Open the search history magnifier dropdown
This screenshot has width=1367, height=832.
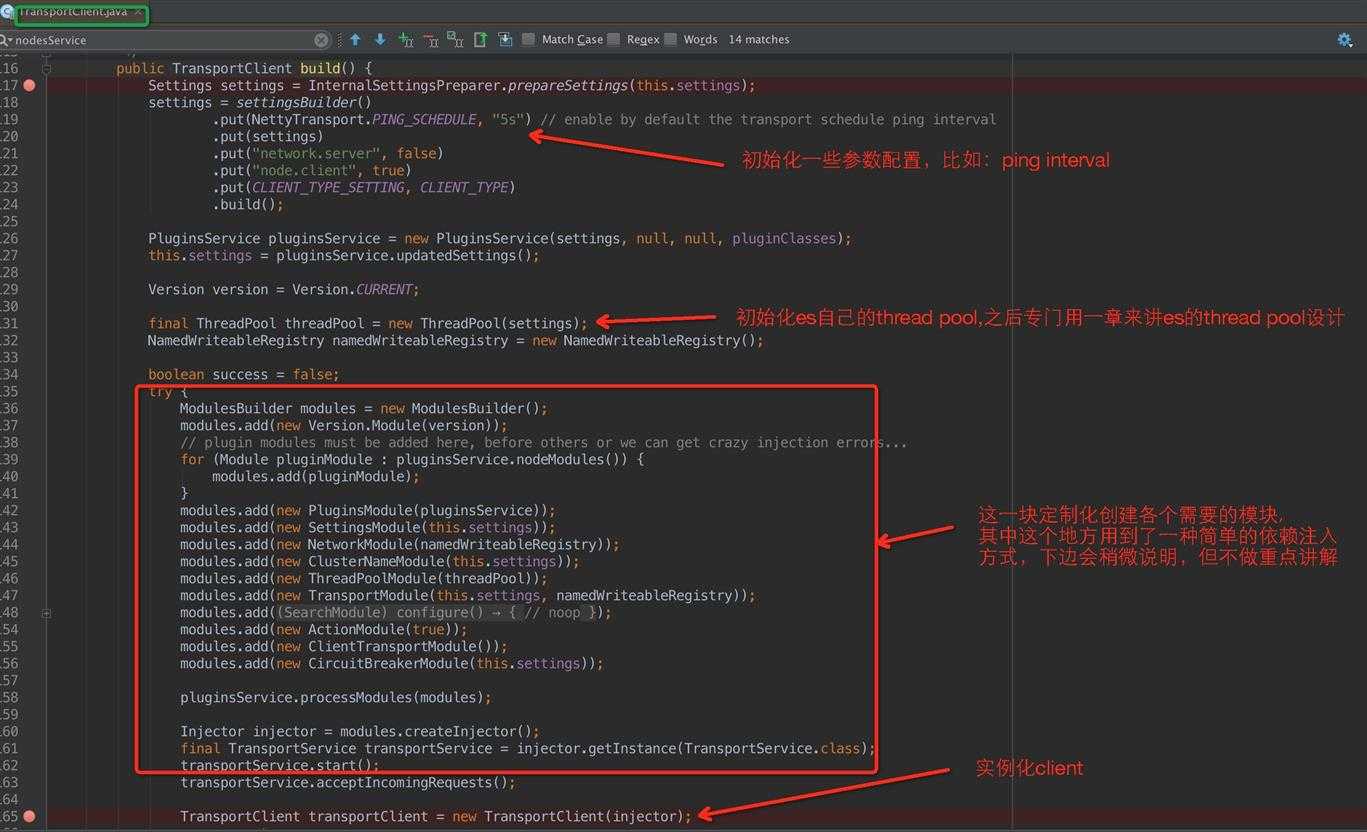(x=6, y=40)
